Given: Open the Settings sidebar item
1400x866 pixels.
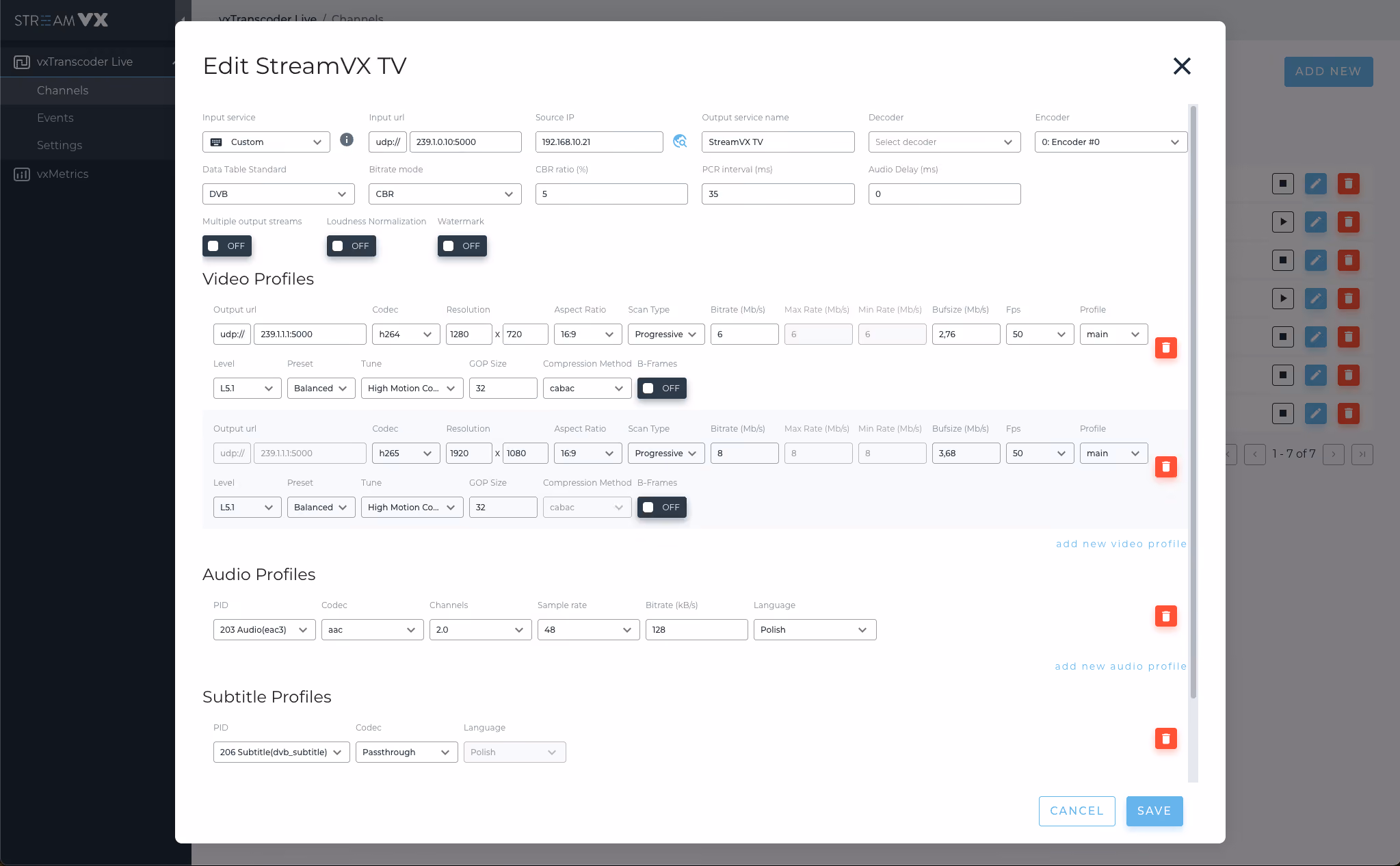Looking at the screenshot, I should click(x=60, y=145).
